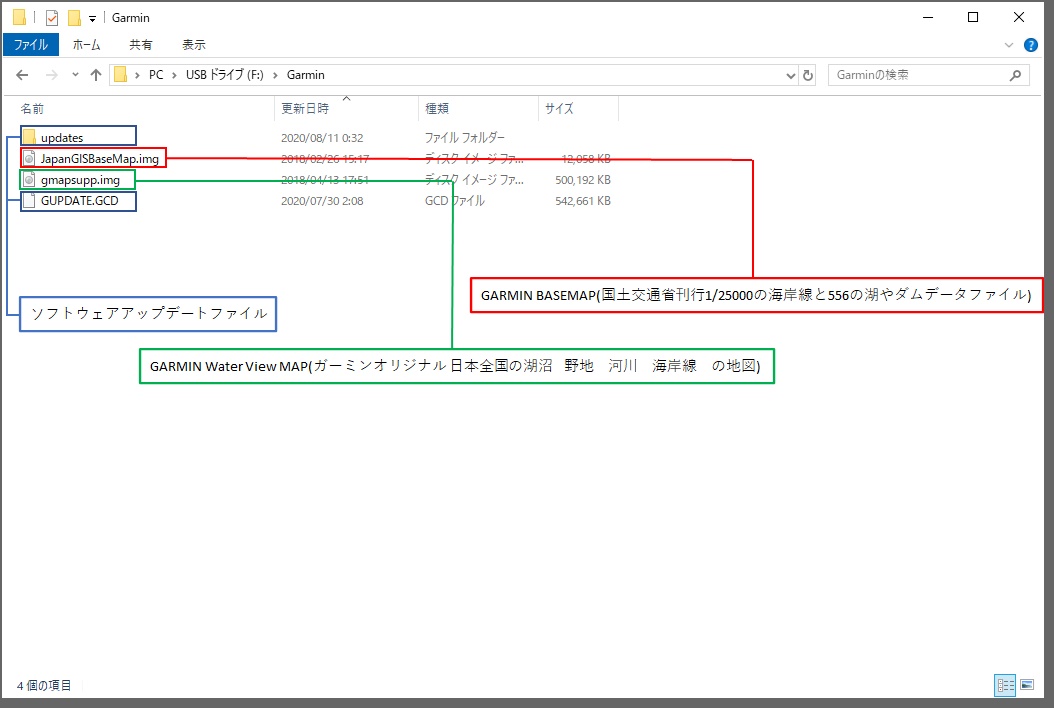Screen dimensions: 1054x708
Task: Close the Garmin window
Action: [1018, 17]
